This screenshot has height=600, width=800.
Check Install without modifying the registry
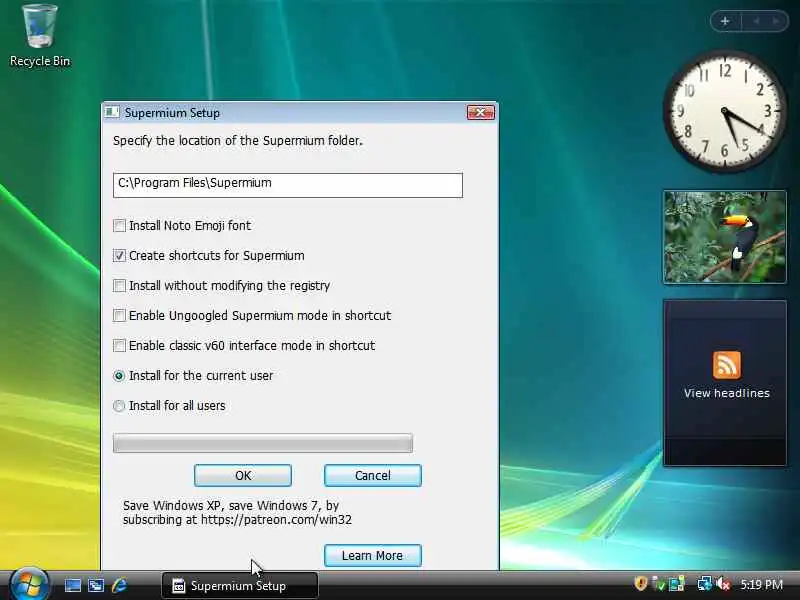(119, 286)
